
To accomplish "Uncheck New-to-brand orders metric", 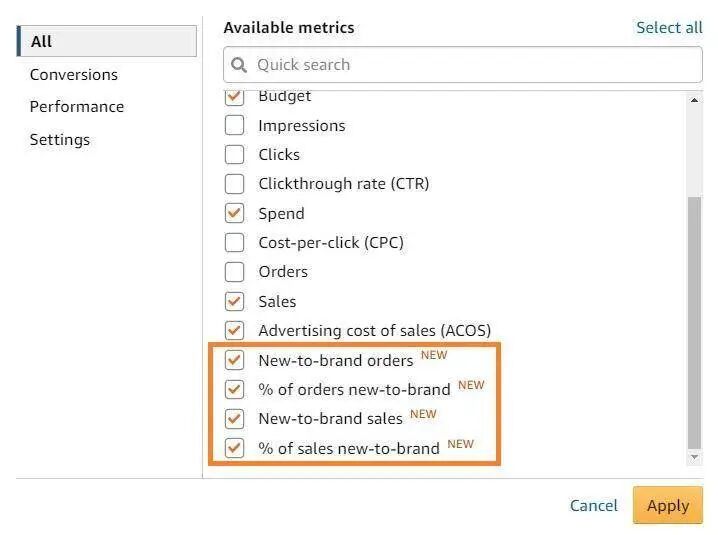I will tap(234, 360).
